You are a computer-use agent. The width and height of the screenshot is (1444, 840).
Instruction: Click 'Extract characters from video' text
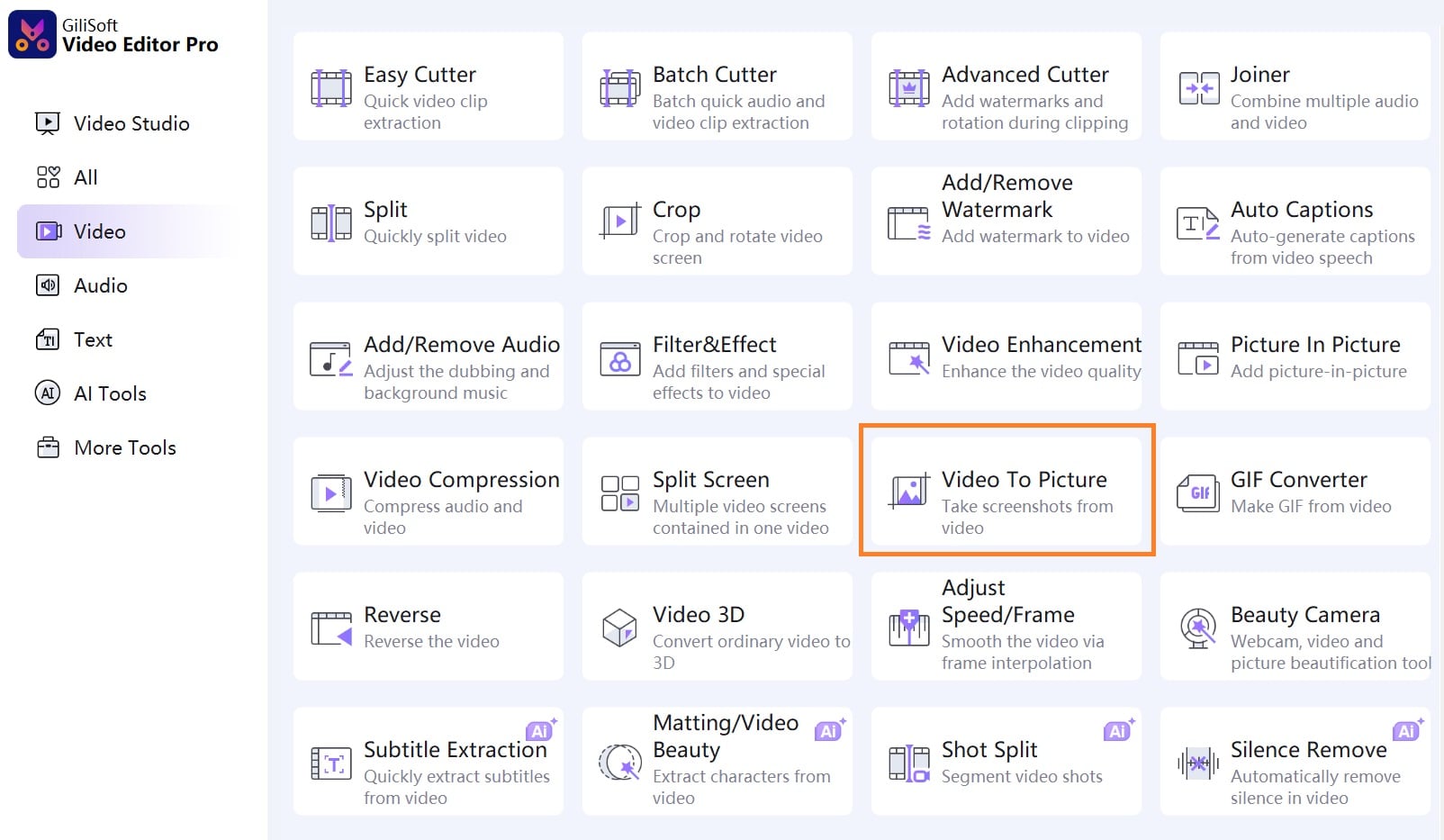[741, 787]
